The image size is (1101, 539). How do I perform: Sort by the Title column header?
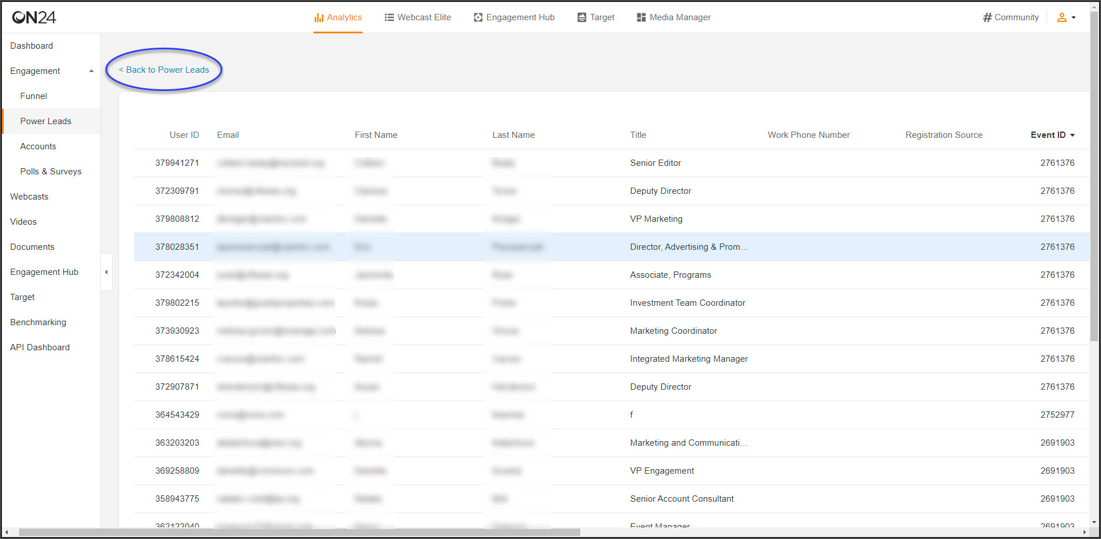coord(638,135)
